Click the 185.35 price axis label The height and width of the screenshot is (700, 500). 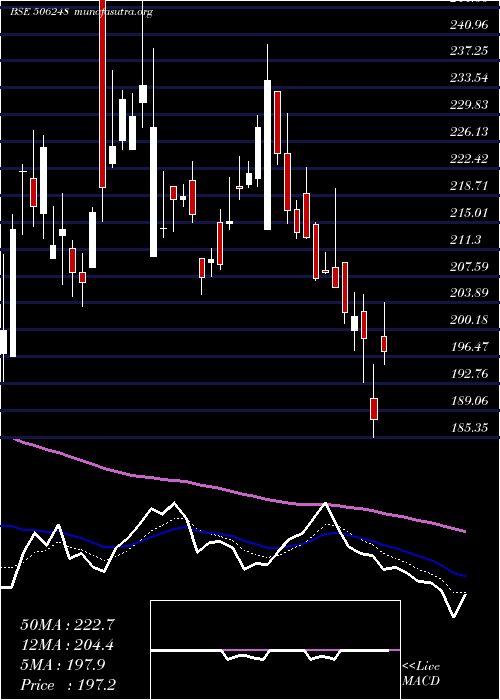469,428
